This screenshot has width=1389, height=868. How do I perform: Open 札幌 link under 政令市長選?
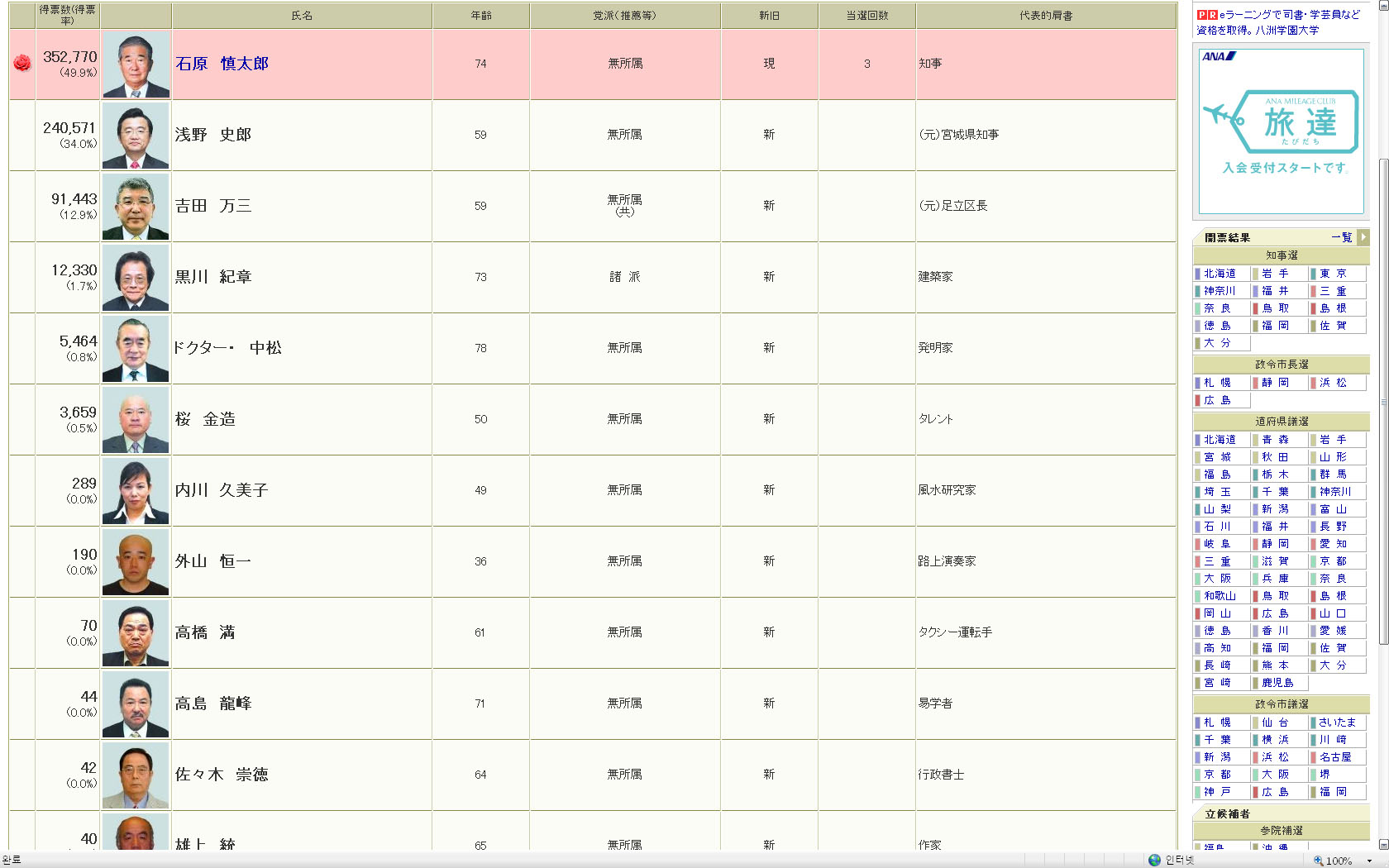[x=1217, y=383]
